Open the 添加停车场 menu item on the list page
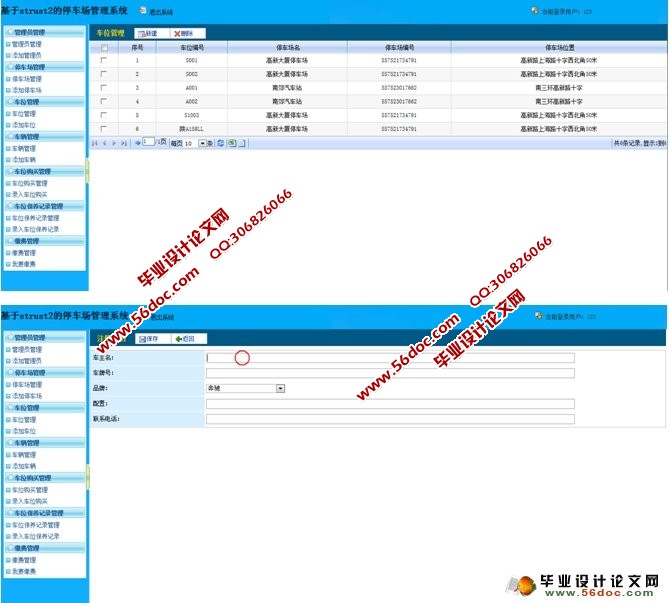Viewport: 669px width, 603px height. click(x=26, y=90)
